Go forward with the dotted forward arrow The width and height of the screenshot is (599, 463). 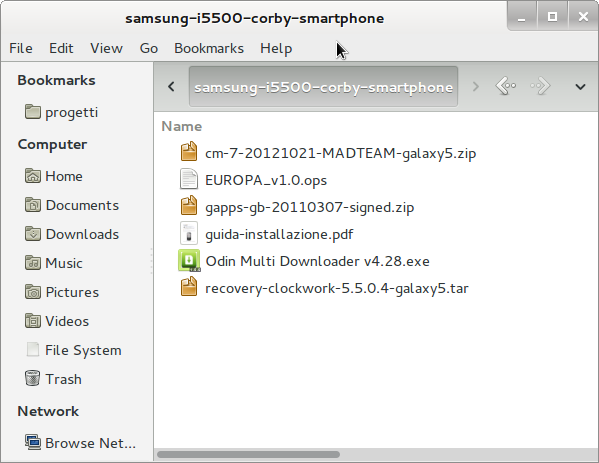540,86
